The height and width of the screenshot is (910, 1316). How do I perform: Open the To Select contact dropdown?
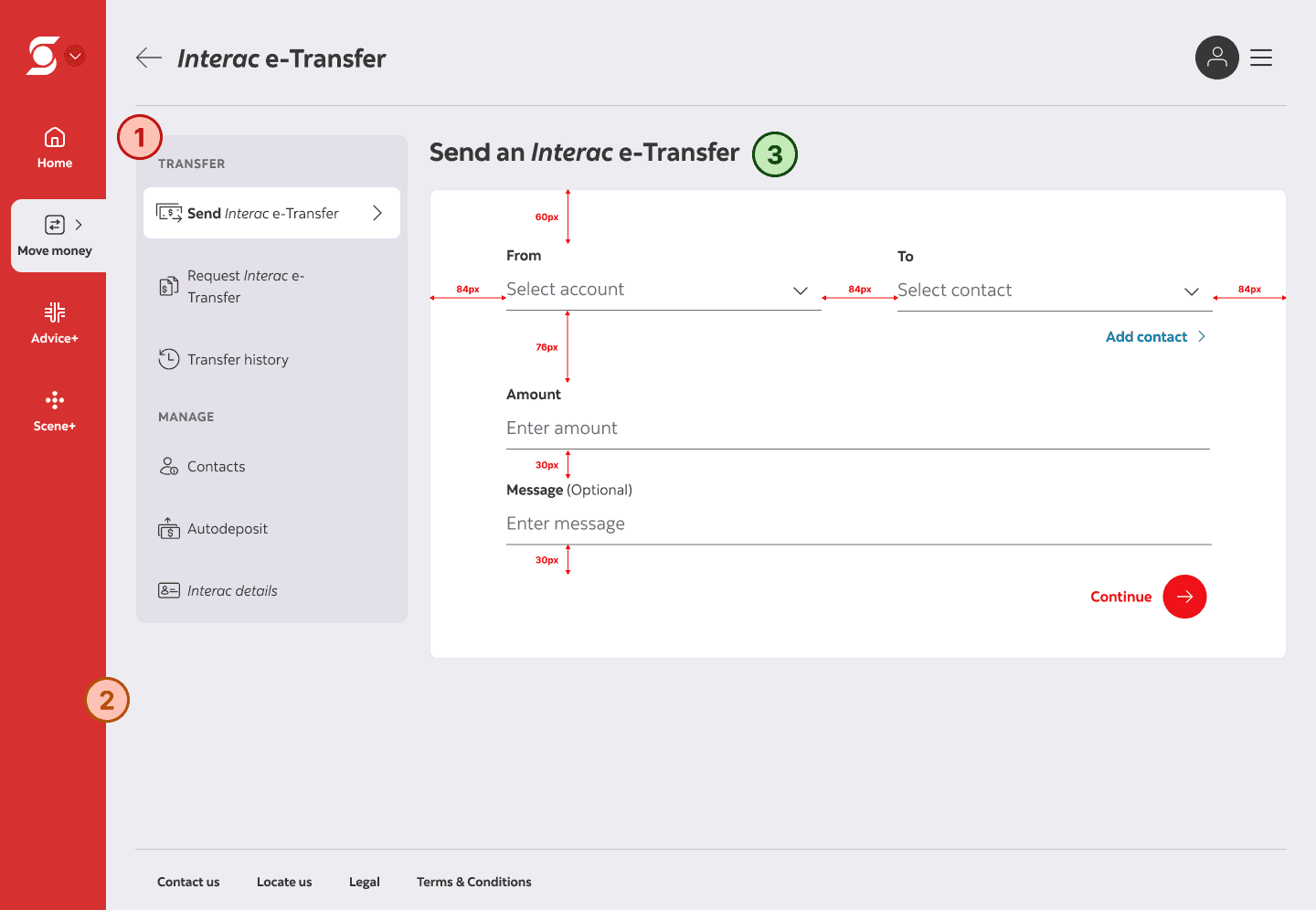[x=1055, y=291]
